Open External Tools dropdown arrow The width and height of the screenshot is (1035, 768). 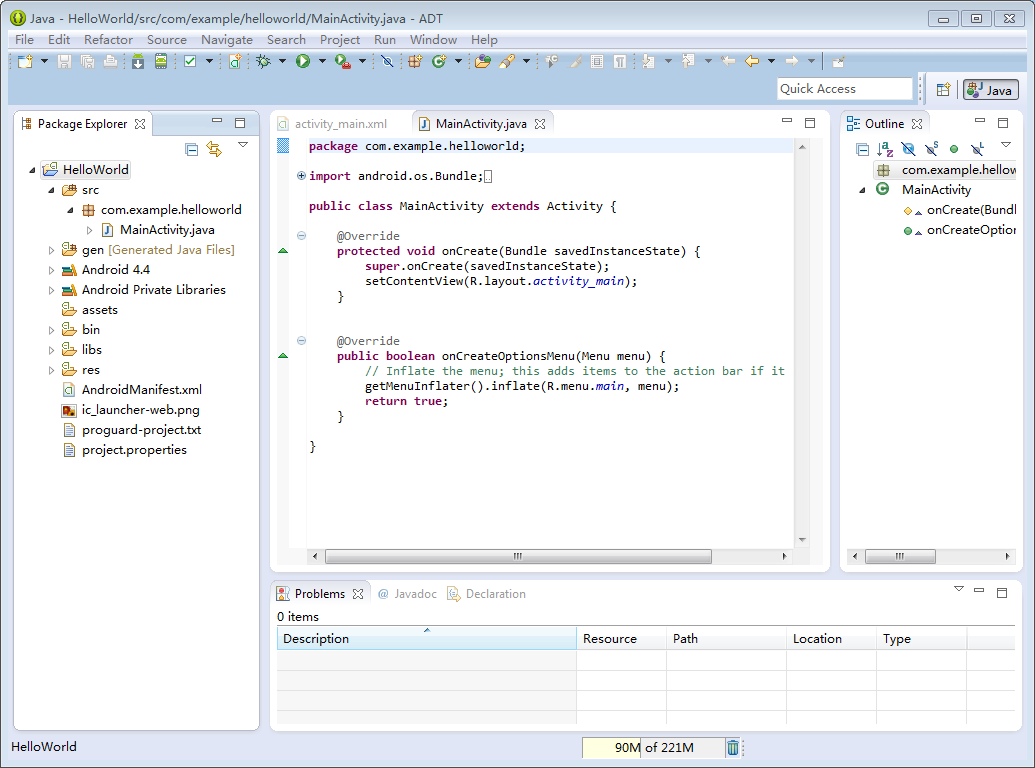pyautogui.click(x=362, y=61)
